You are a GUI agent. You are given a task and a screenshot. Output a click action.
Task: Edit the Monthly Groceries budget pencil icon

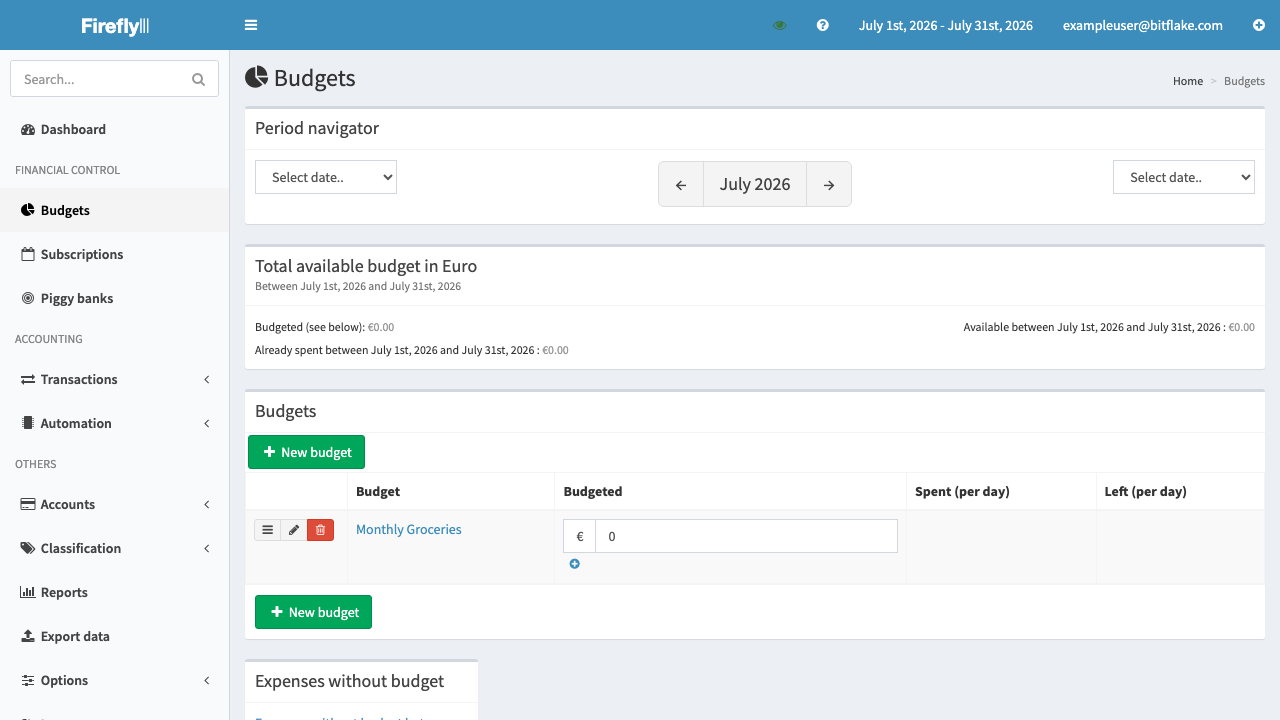pyautogui.click(x=294, y=530)
